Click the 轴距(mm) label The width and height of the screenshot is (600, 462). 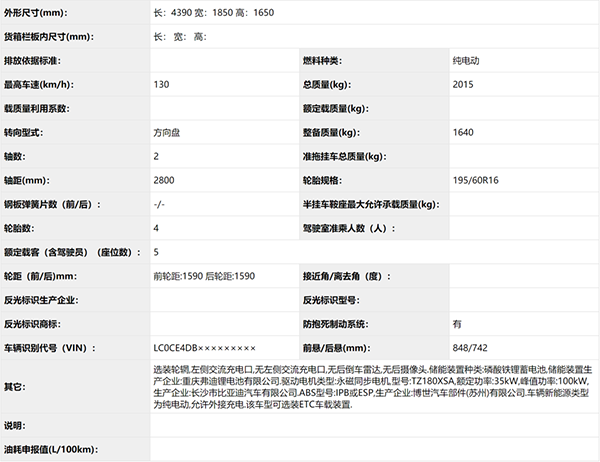(x=26, y=181)
